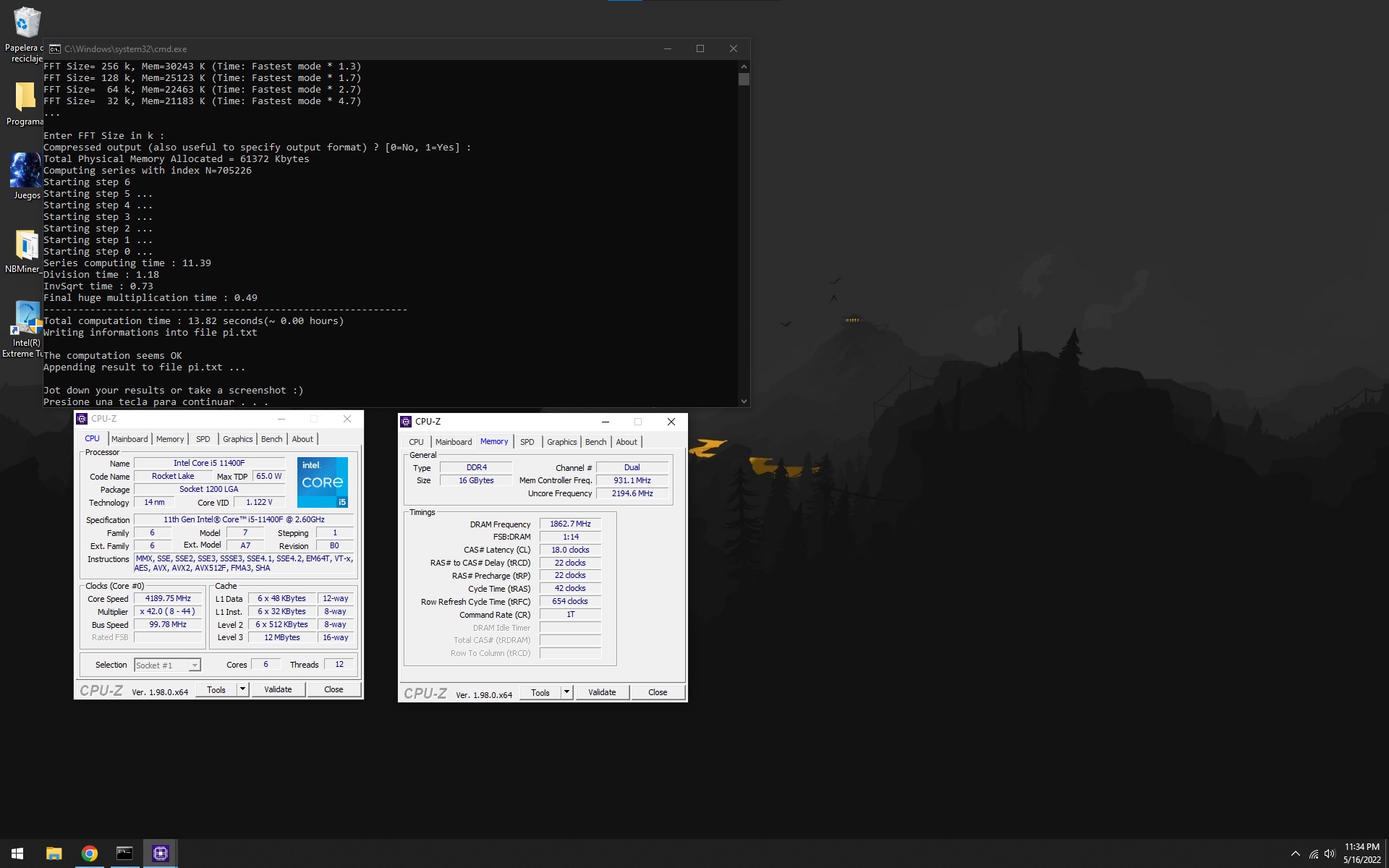Open Graphics tab in left CPU-Z window
1389x868 pixels.
[x=238, y=439]
